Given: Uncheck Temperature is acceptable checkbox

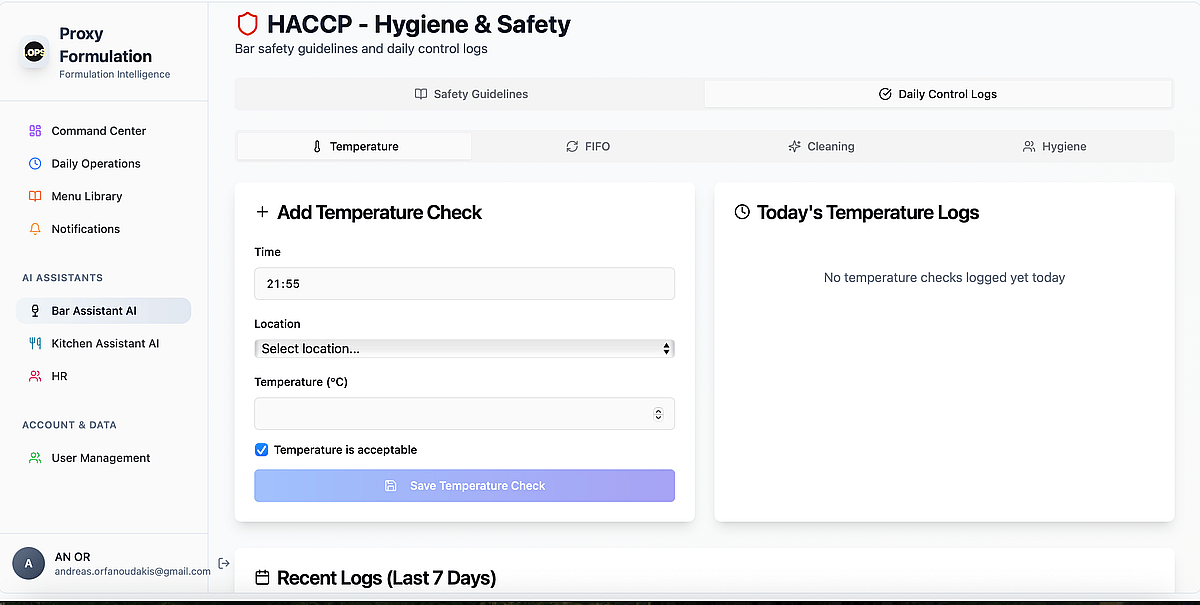Looking at the screenshot, I should 262,450.
